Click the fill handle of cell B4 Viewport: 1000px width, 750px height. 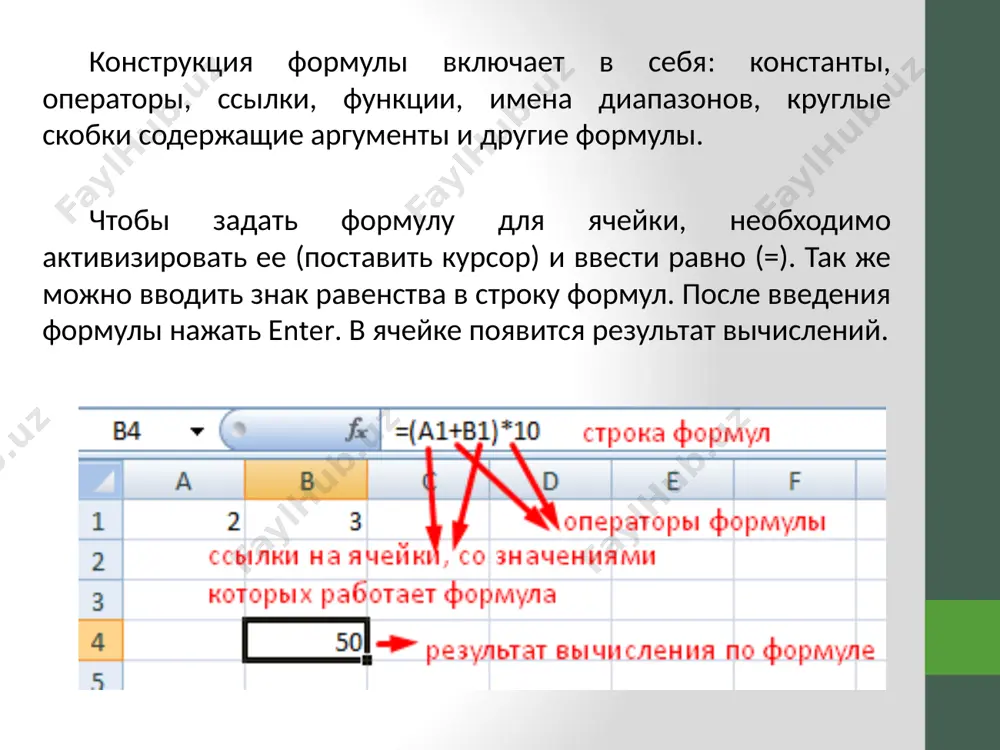pos(367,659)
